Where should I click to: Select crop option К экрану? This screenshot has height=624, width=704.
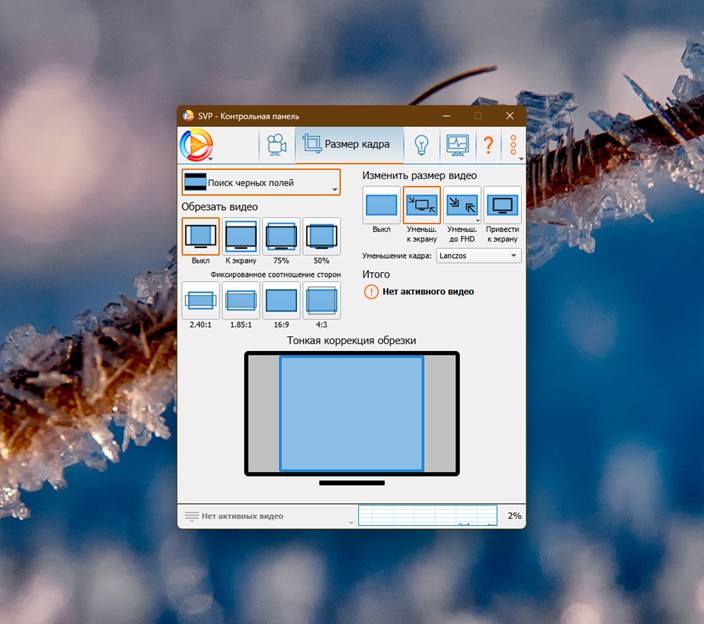(241, 236)
